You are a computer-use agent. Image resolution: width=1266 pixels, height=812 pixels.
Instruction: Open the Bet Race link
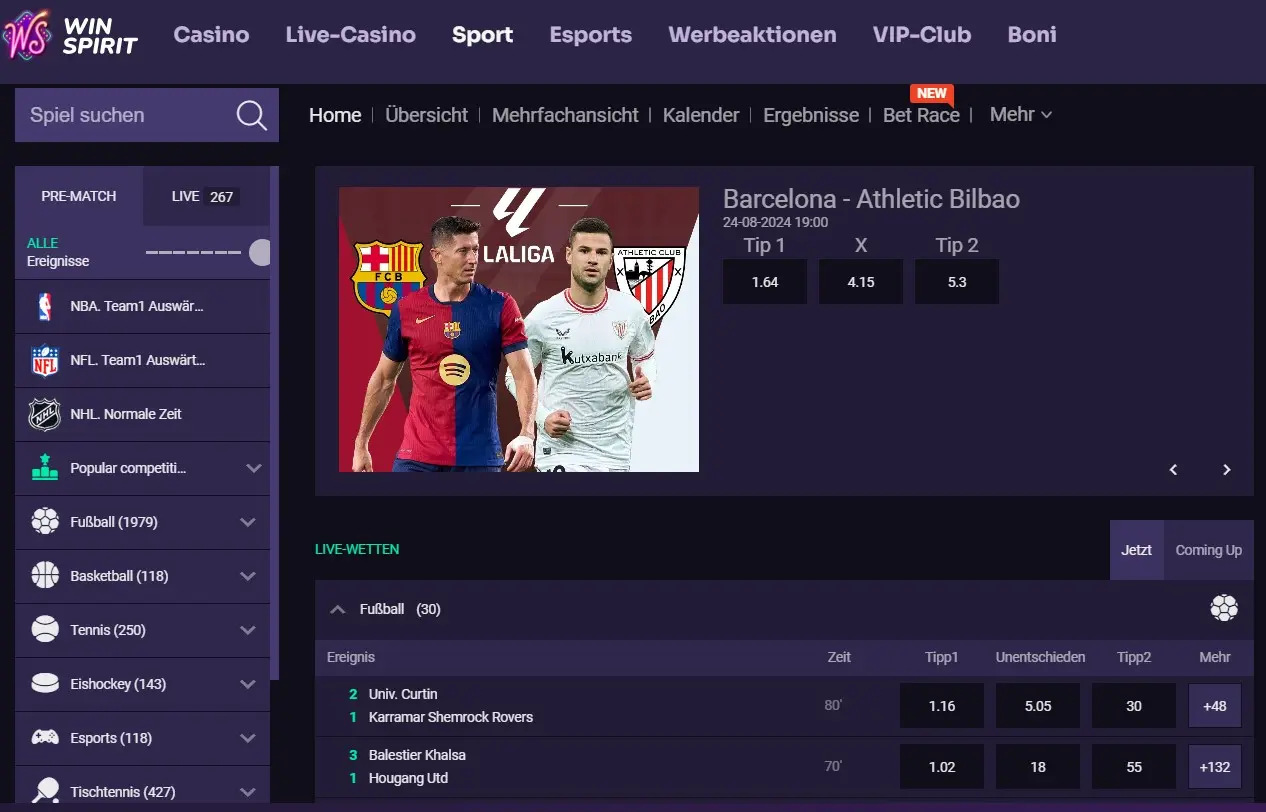921,115
